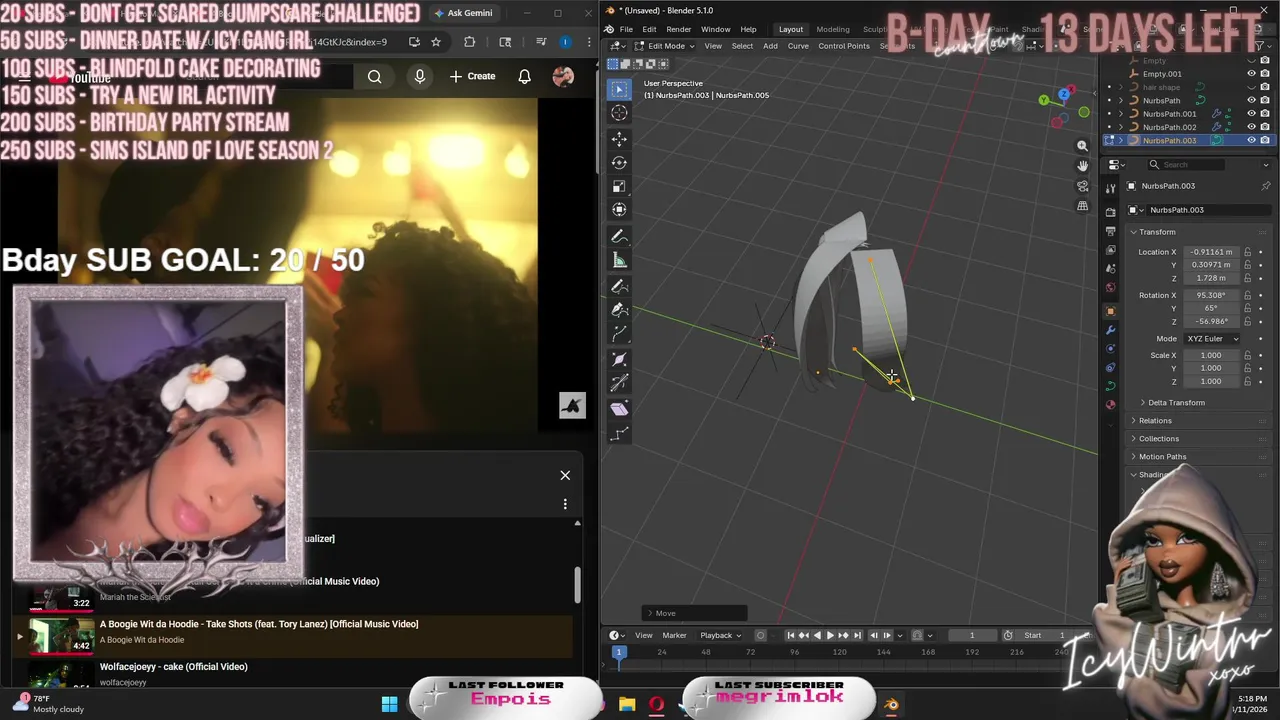
Task: Pick the Rotate tool in Blender toolbar
Action: 619,162
